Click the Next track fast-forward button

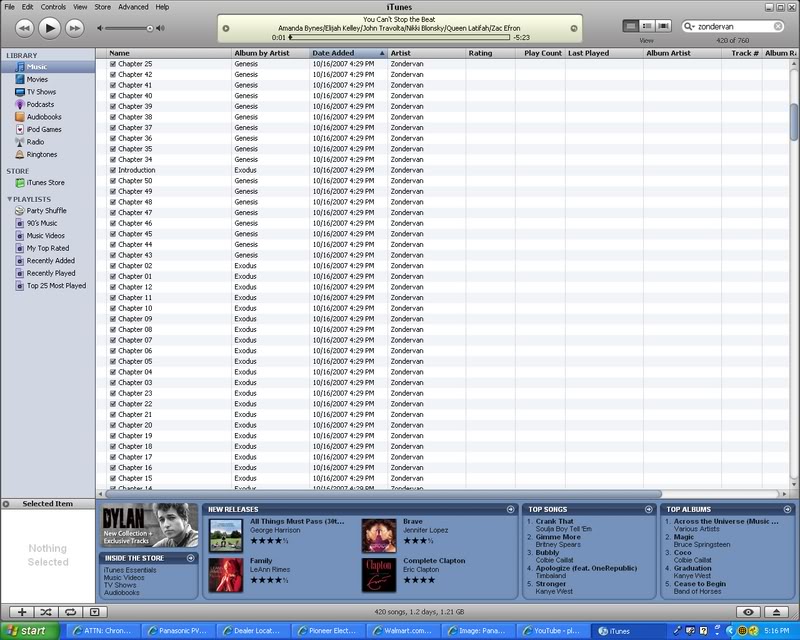coord(74,28)
